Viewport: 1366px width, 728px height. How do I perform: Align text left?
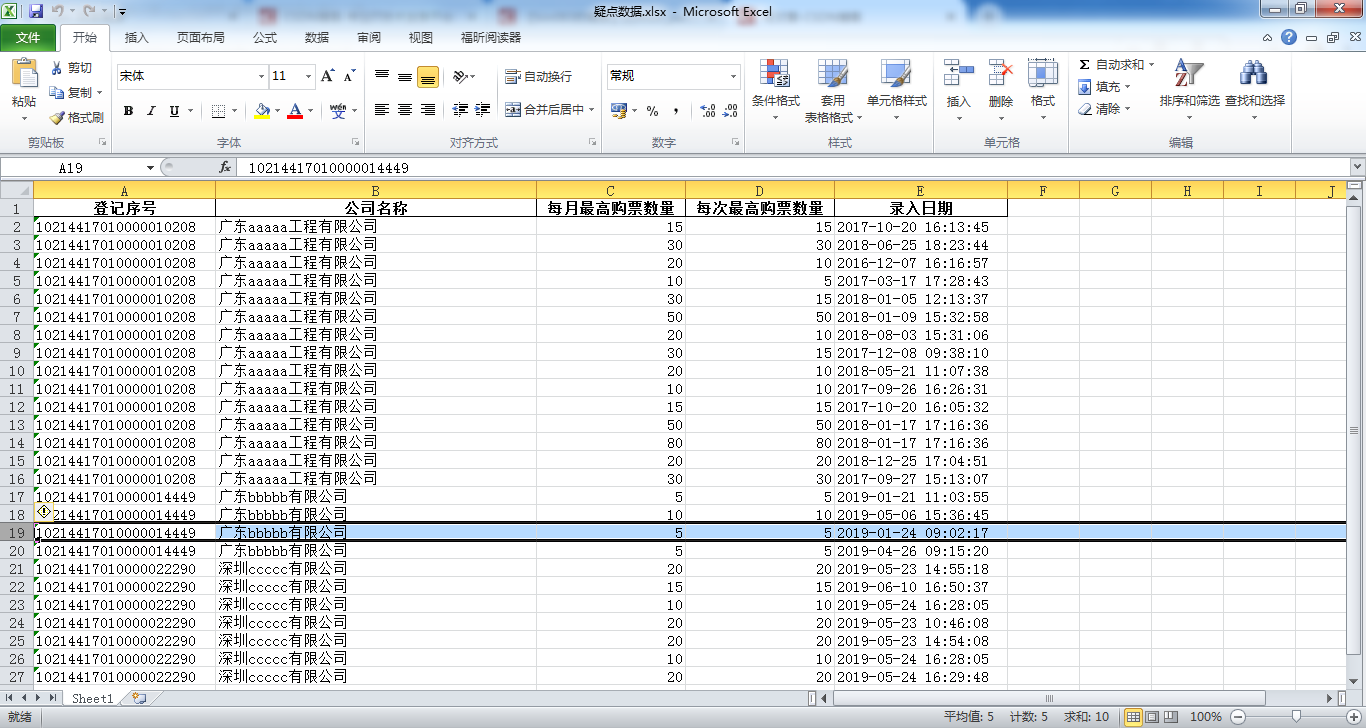pos(382,110)
